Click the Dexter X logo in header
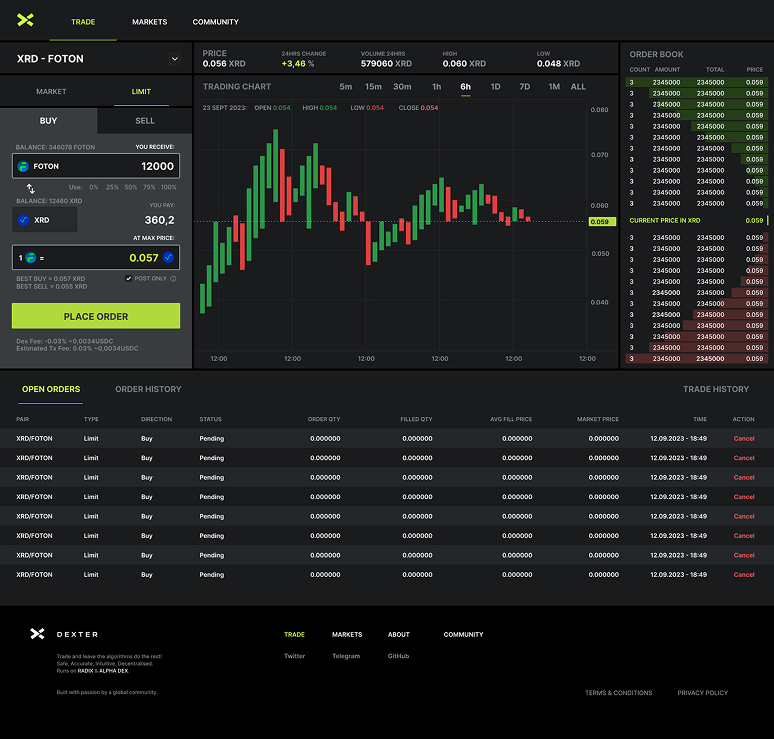This screenshot has width=774, height=739. point(25,20)
